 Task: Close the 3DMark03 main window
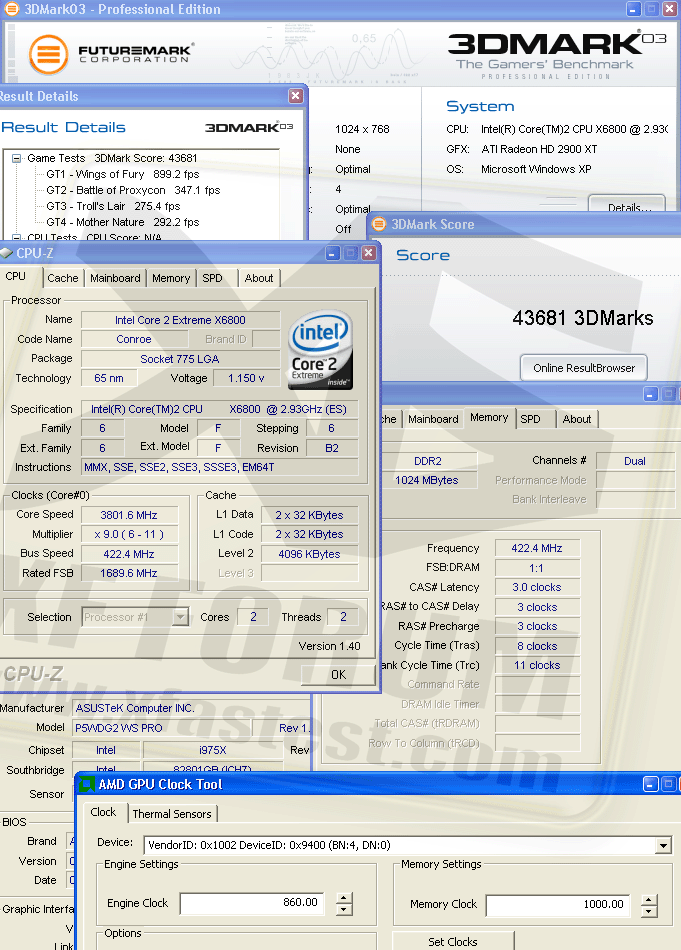[x=669, y=8]
